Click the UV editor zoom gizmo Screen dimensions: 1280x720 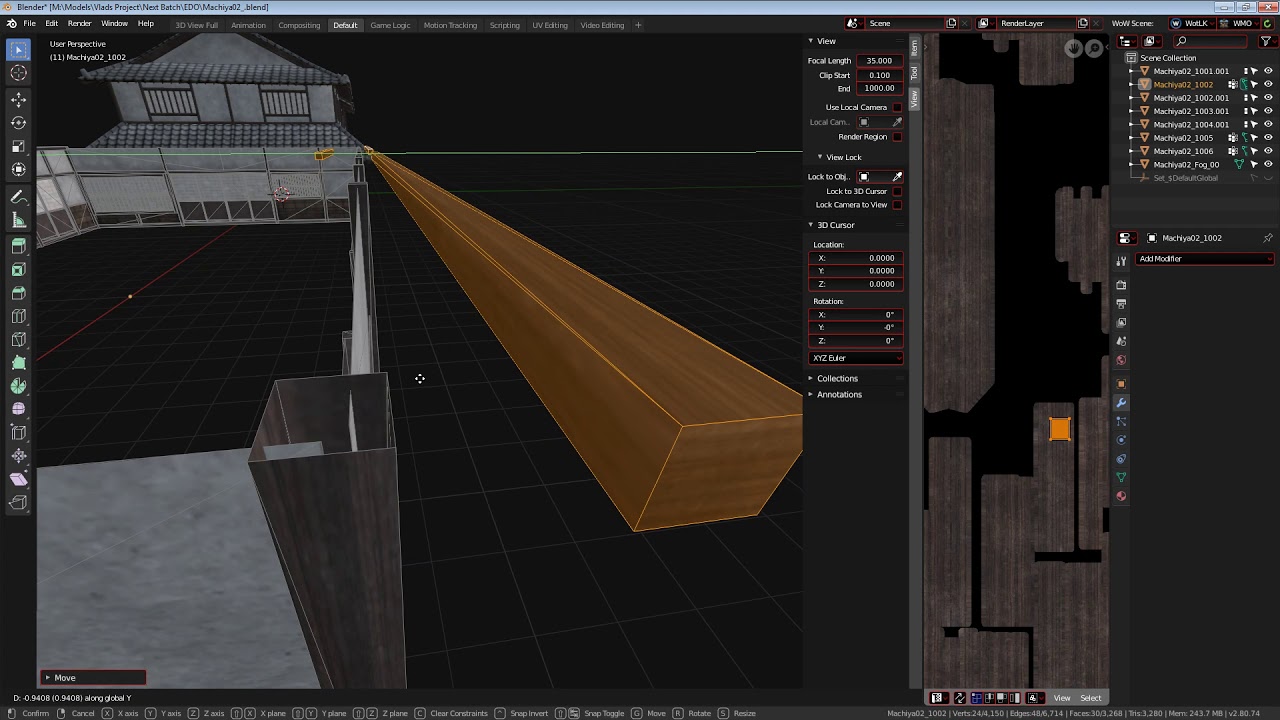[x=1095, y=48]
